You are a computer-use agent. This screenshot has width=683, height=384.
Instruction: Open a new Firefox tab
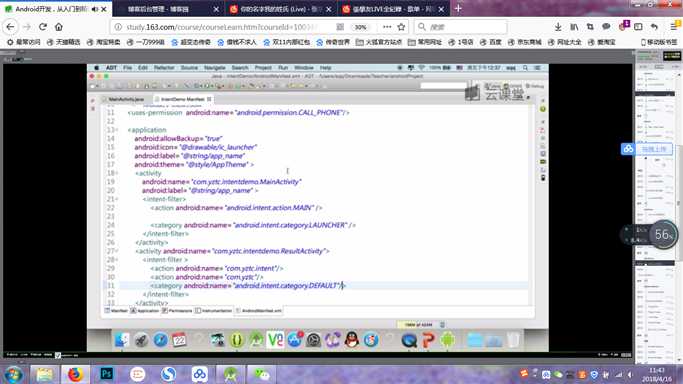pos(458,9)
